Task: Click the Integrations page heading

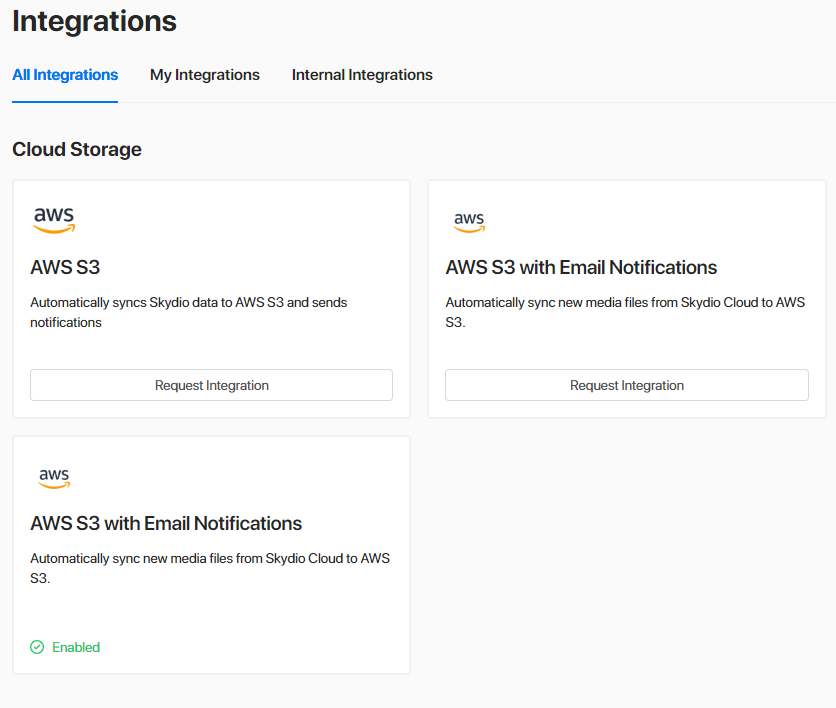Action: coord(94,21)
